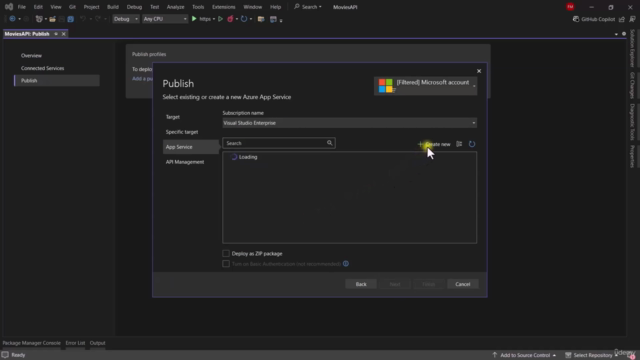This screenshot has width=640, height=360.
Task: Click the Add to Source Control up-arrow icon
Action: [495, 355]
